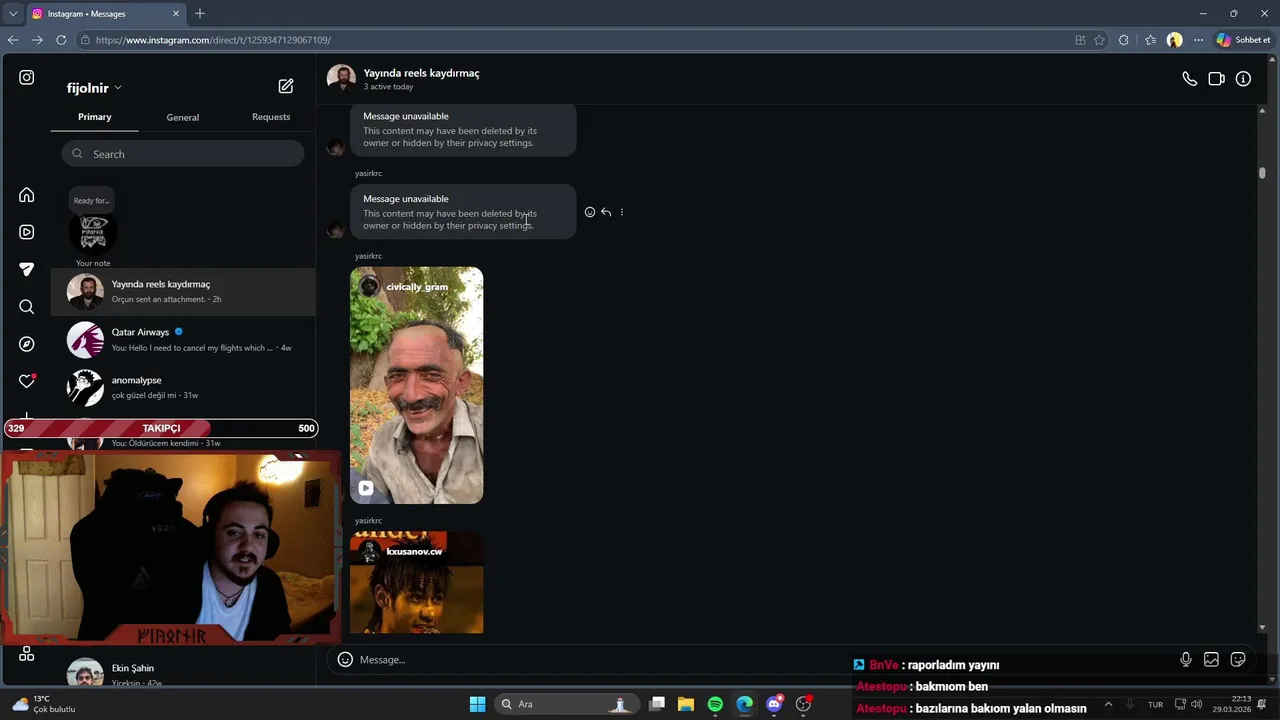Switch the TUR keyboard language

coord(1155,704)
